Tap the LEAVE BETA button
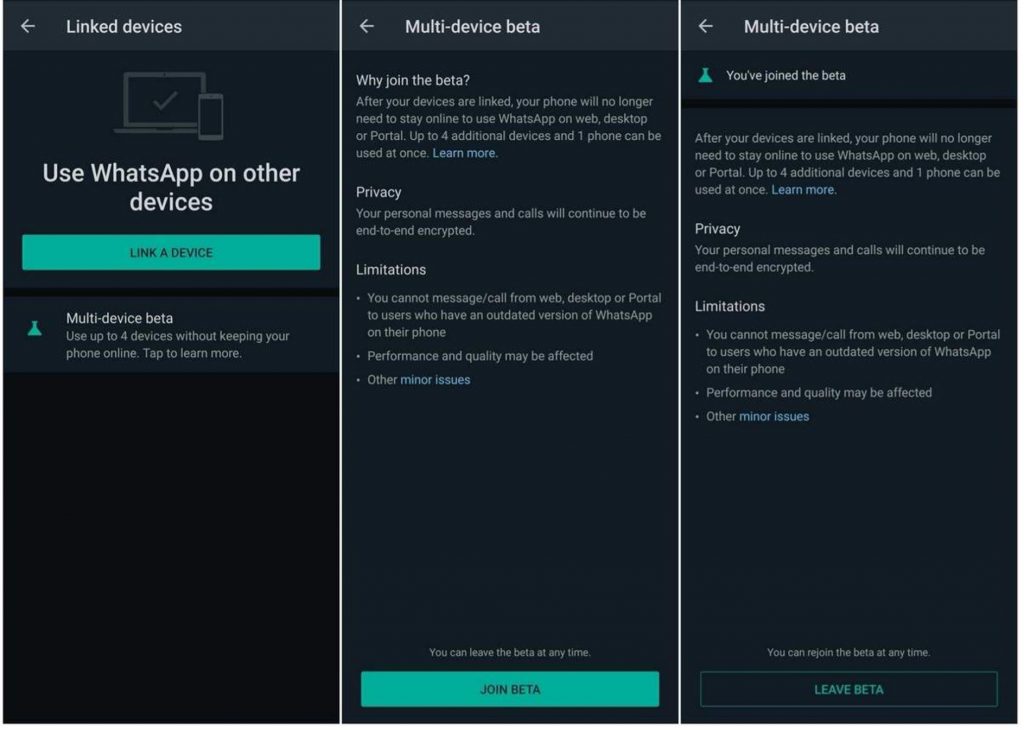 (x=849, y=690)
